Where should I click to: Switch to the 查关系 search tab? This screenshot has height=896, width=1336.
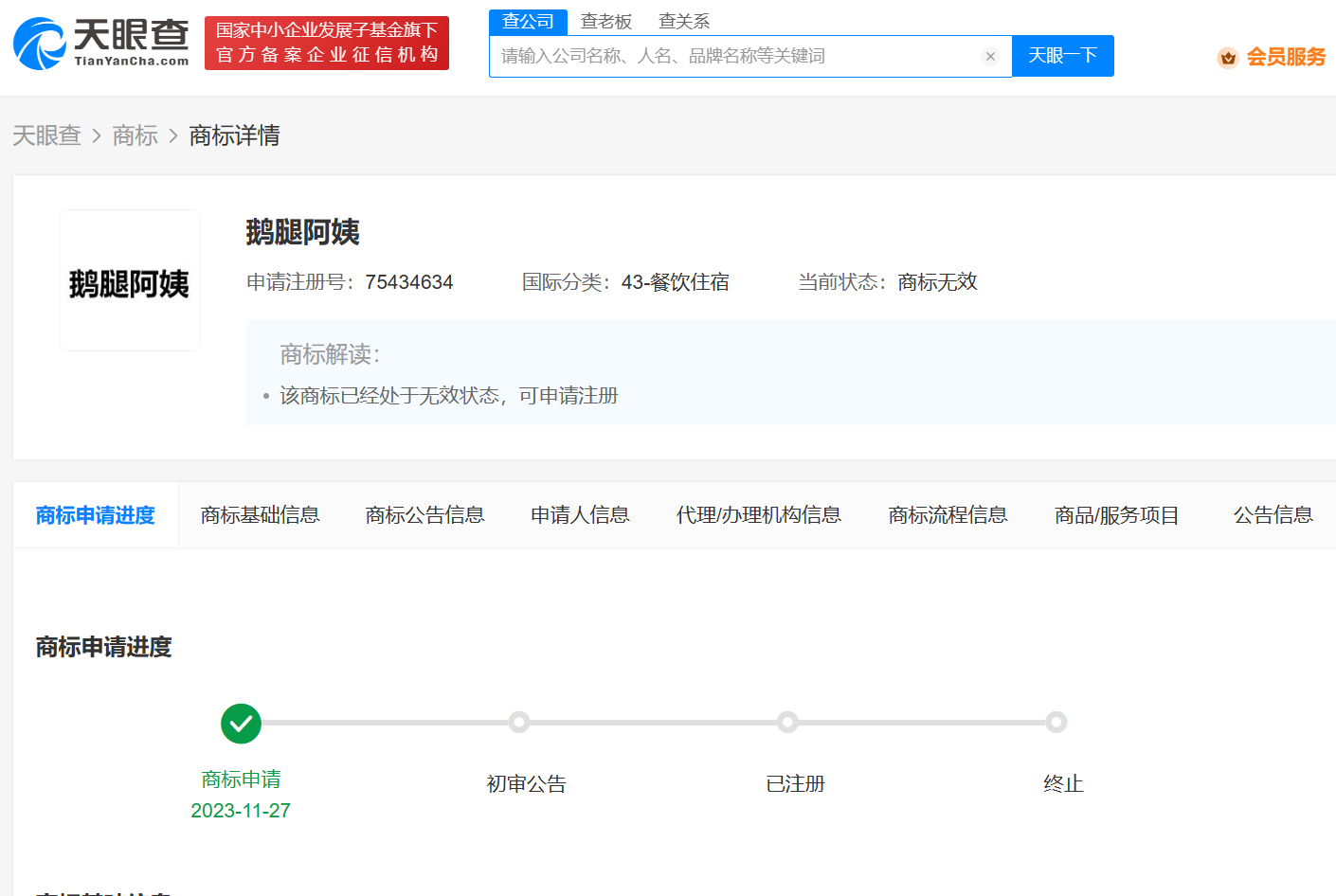point(684,22)
